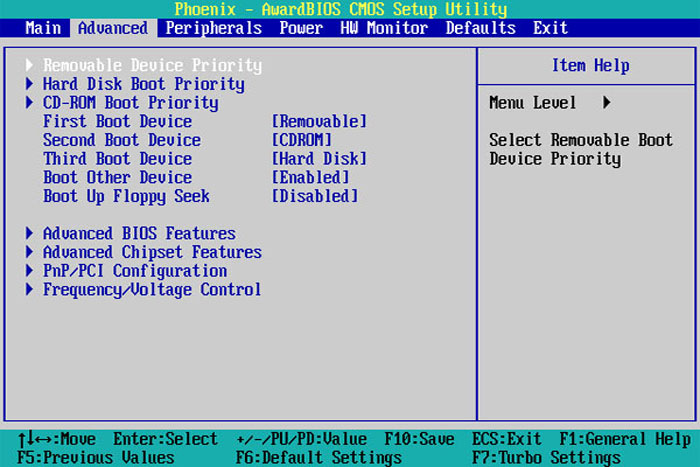Image resolution: width=700 pixels, height=467 pixels.
Task: Click the triangle beside Frequency/Voltage Control
Action: [x=29, y=290]
